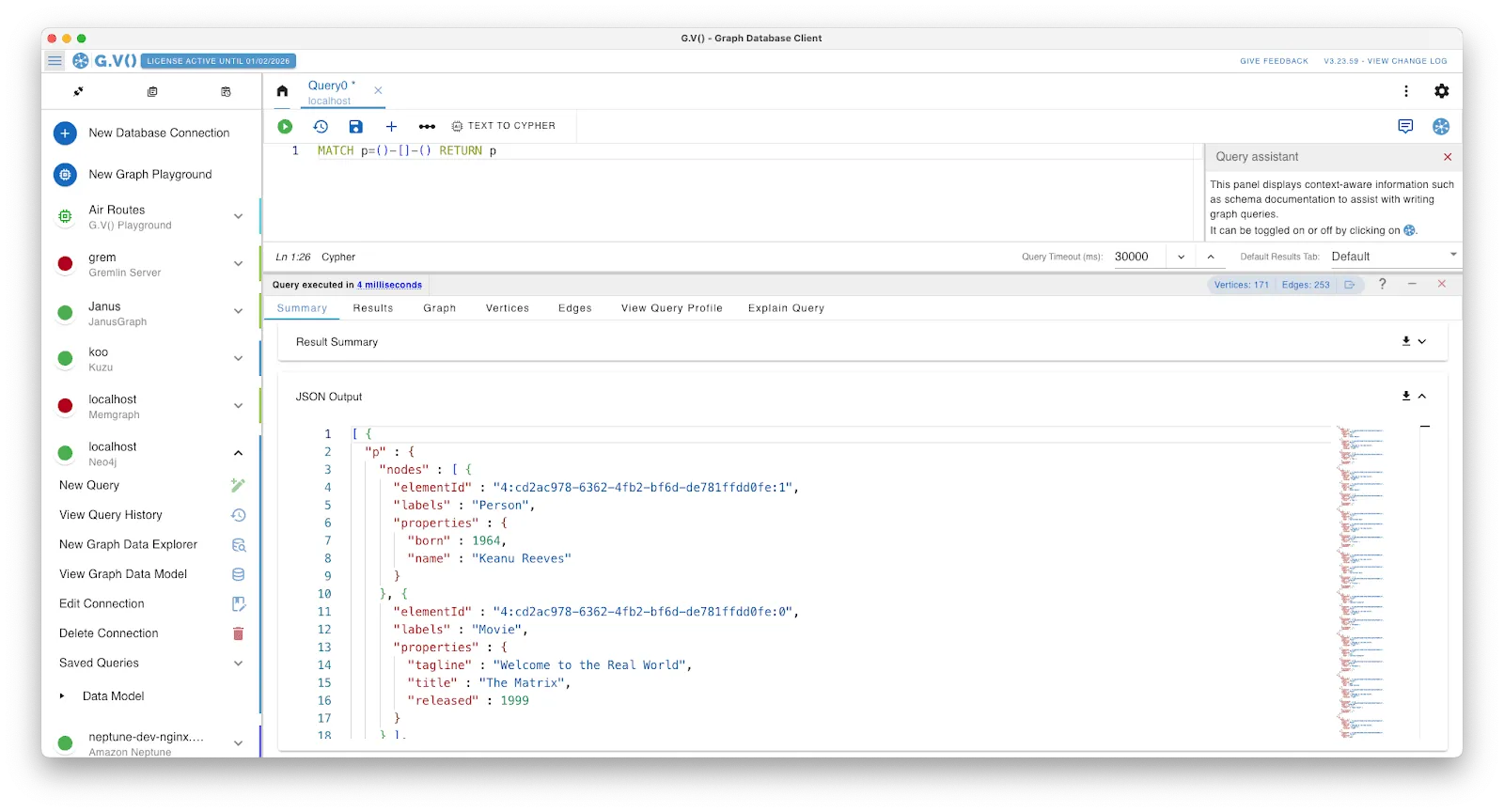Expand the grem Gremlin Server connection
Screen dimensions: 1504x812
pos(238,264)
